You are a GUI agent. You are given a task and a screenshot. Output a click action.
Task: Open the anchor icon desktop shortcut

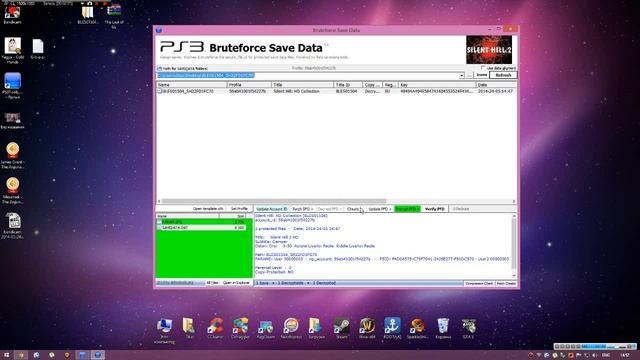[392, 329]
